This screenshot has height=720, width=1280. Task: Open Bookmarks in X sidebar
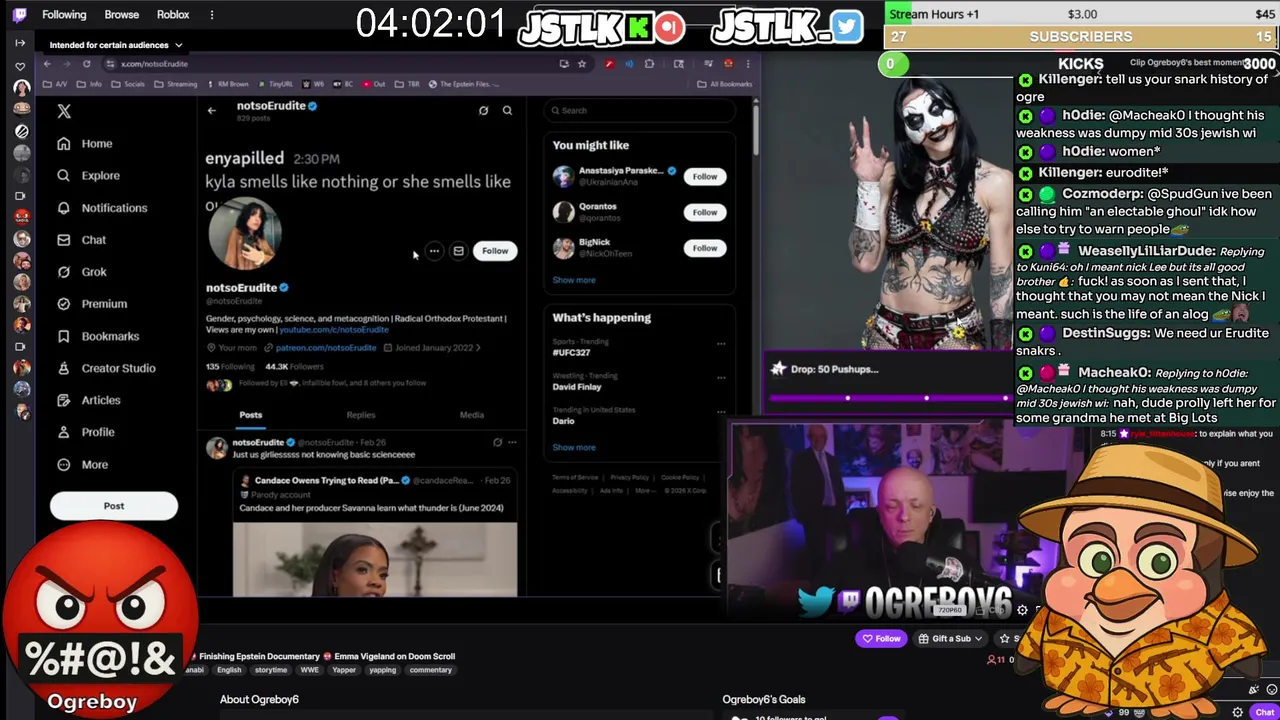coord(97,336)
